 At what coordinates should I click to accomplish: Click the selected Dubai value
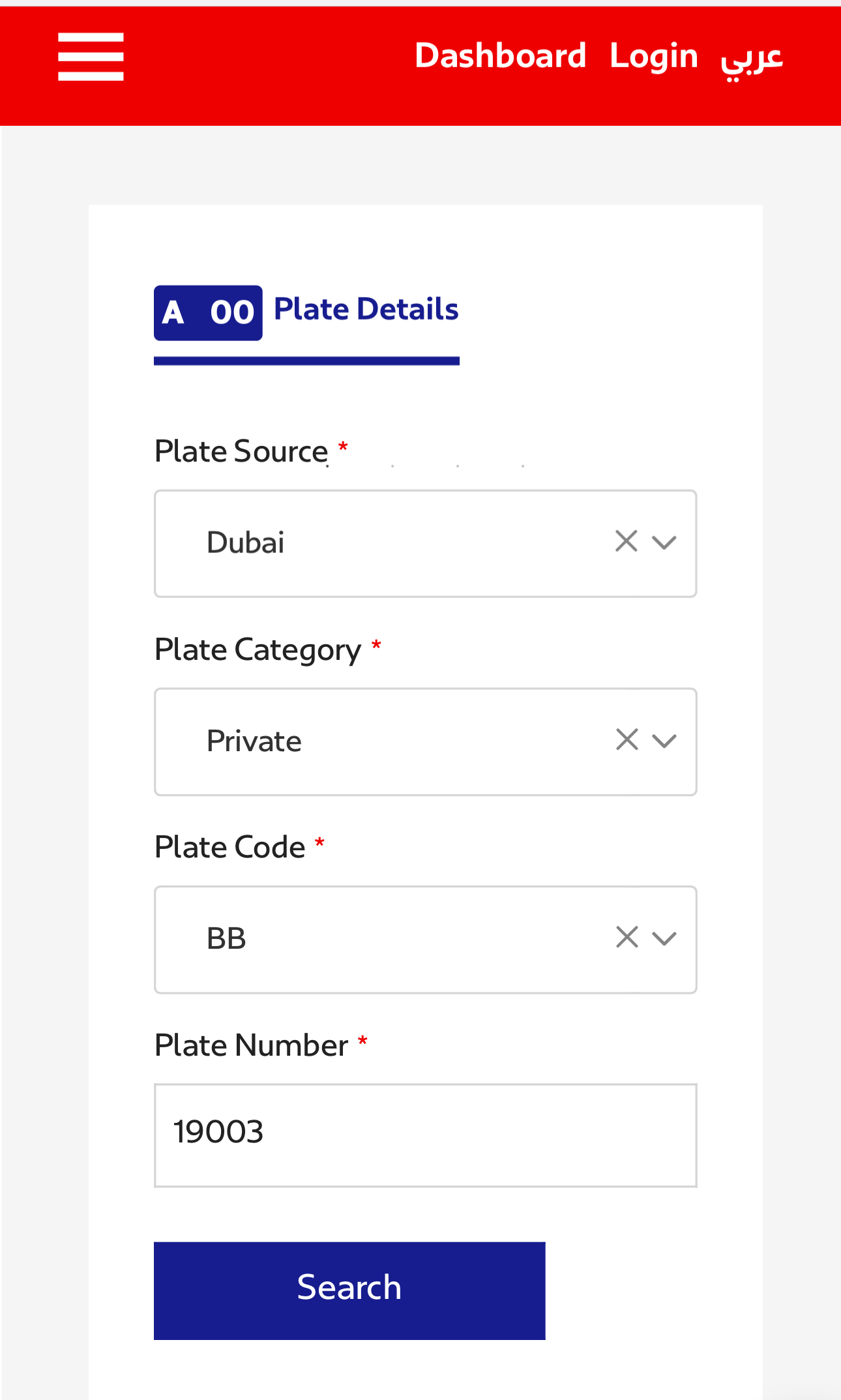coord(246,543)
